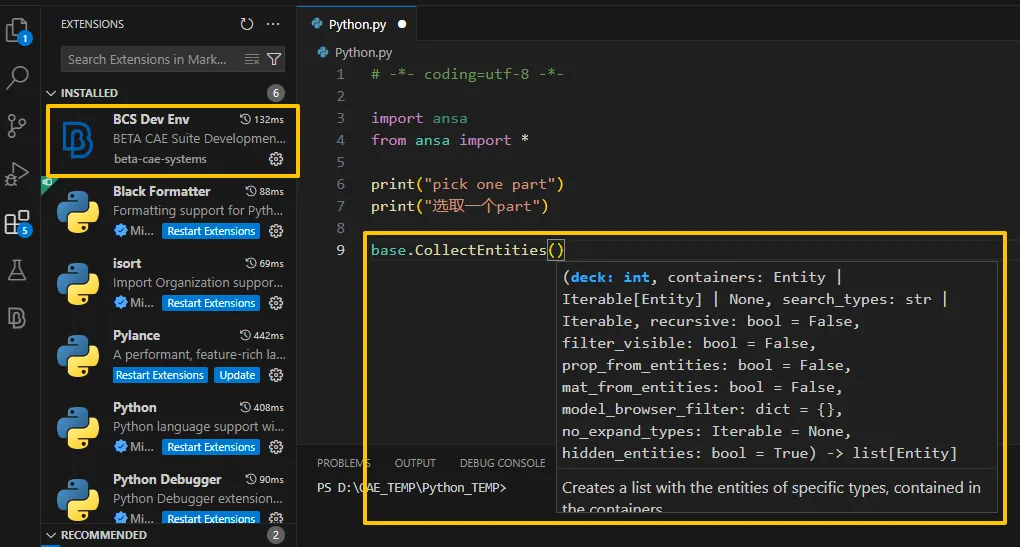Viewport: 1020px width, 547px height.
Task: Click the unsaved dot on Python.py tab
Action: click(x=402, y=24)
